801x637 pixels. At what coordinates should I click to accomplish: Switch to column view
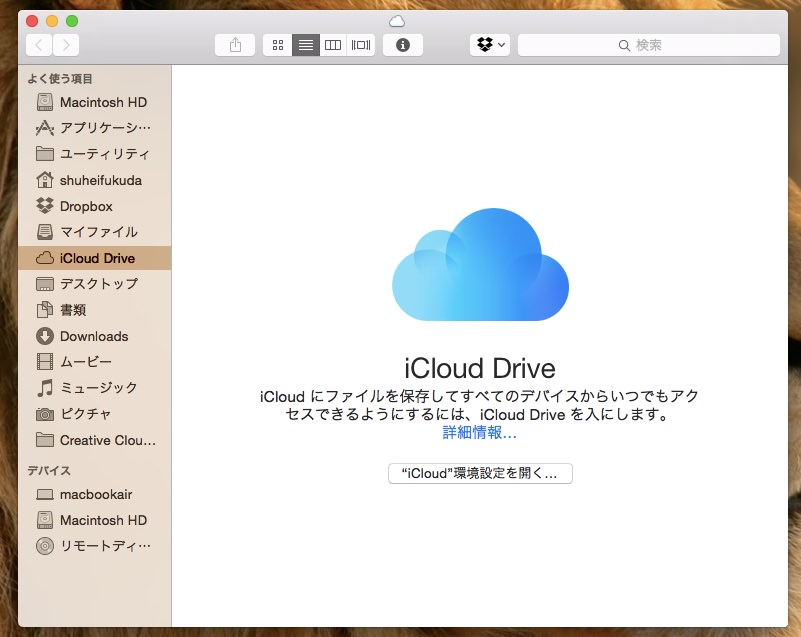[x=333, y=45]
